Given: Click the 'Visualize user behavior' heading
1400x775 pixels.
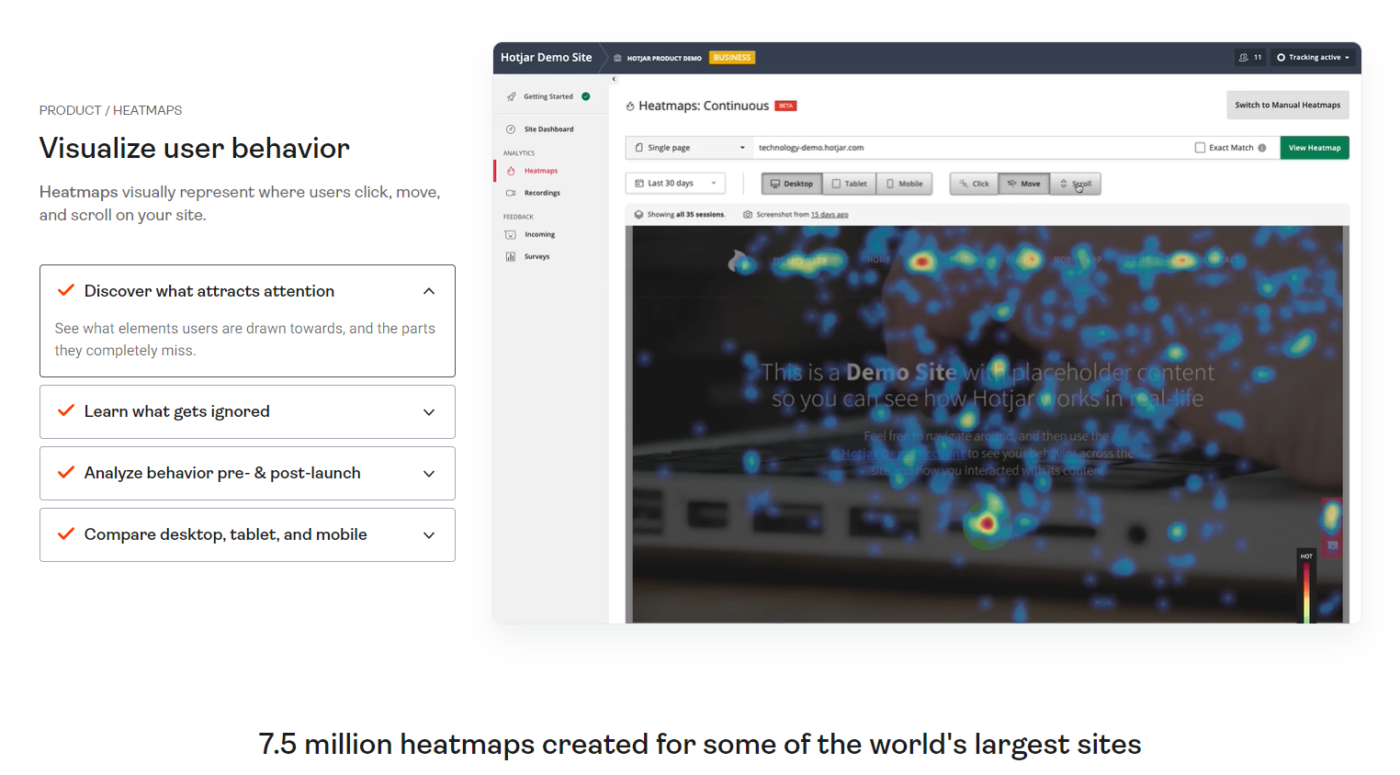Looking at the screenshot, I should (x=194, y=149).
